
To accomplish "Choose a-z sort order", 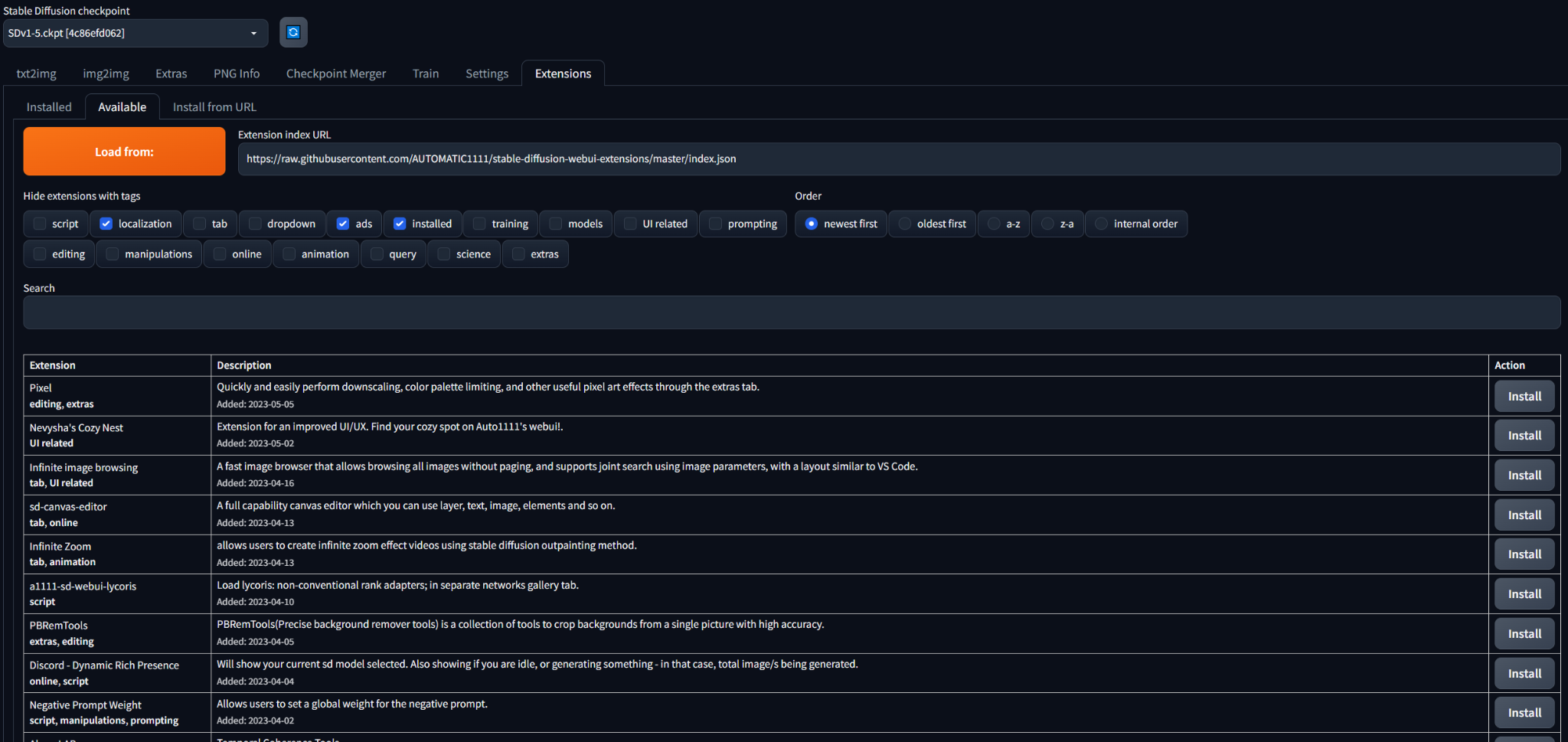I will (994, 224).
